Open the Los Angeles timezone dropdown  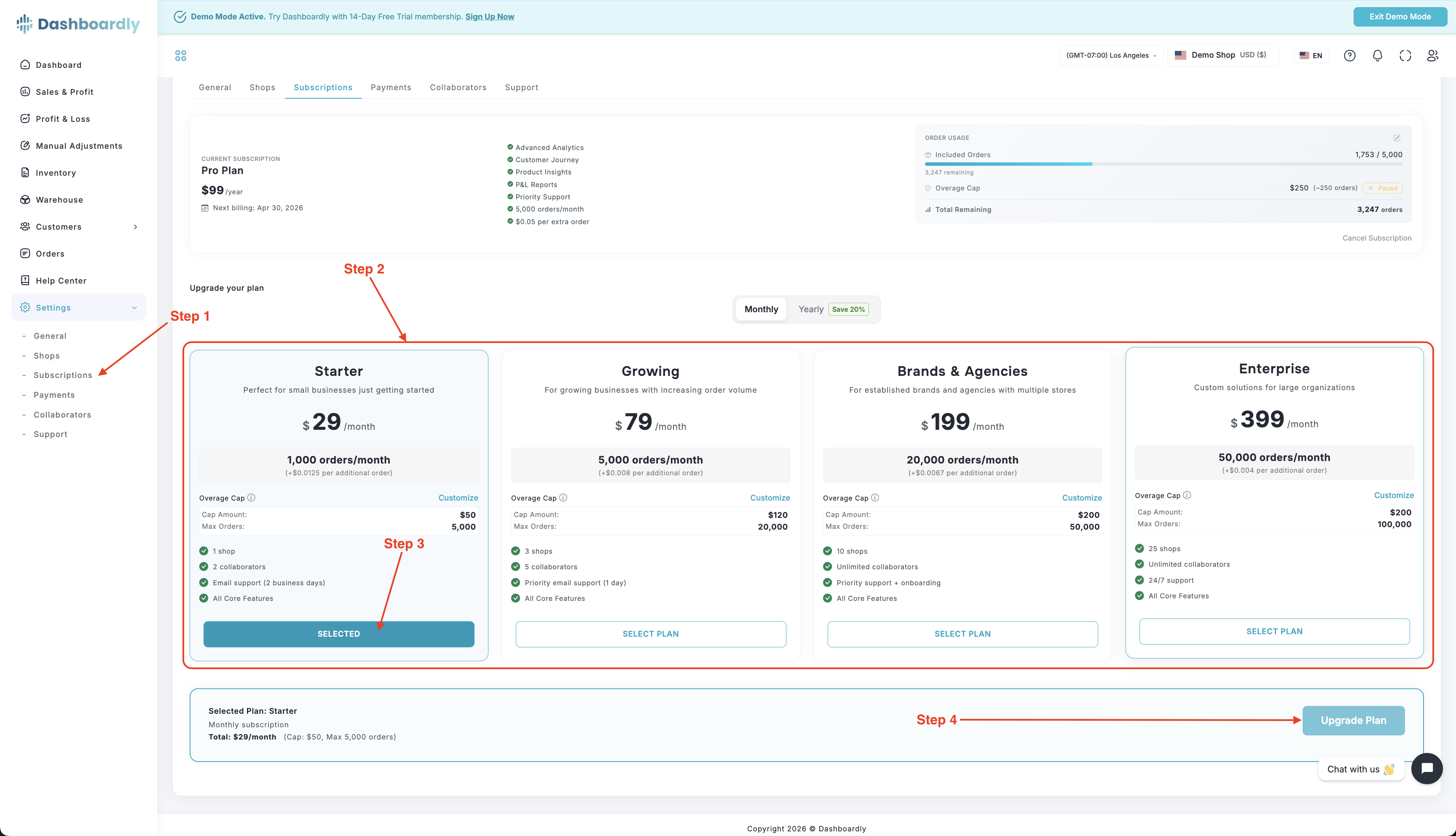point(1111,56)
